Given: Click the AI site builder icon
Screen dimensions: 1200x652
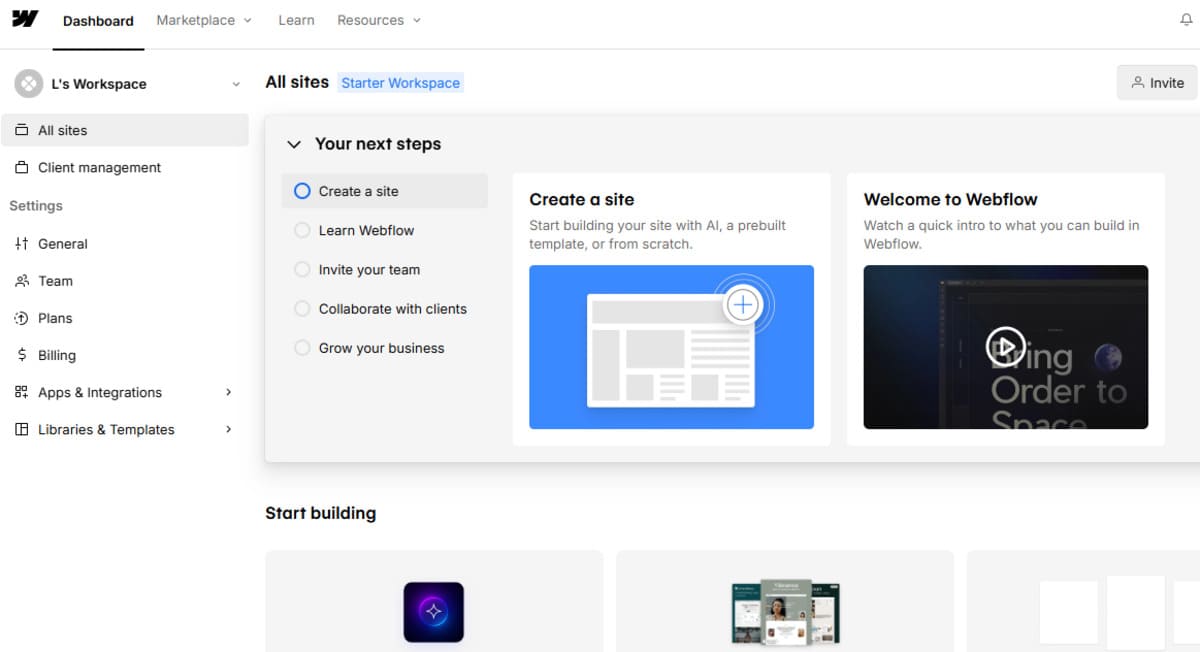Looking at the screenshot, I should (433, 612).
